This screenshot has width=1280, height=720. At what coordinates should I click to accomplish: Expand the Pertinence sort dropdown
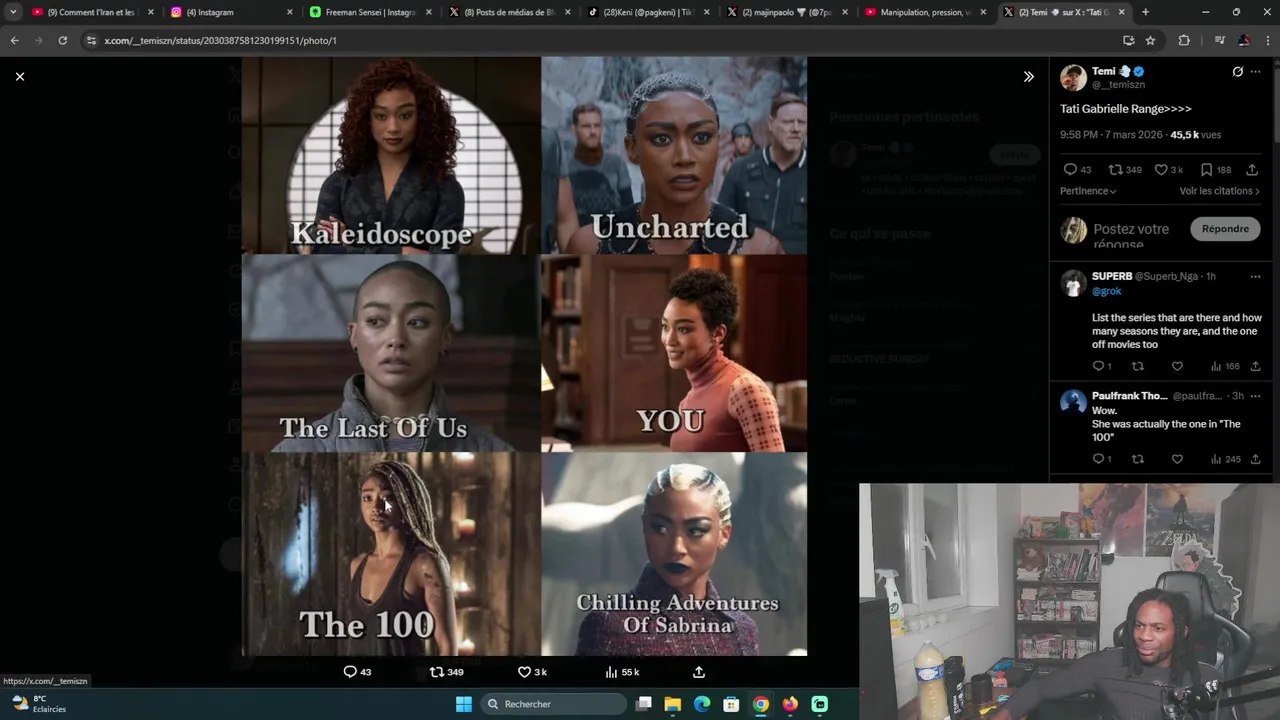(x=1088, y=191)
